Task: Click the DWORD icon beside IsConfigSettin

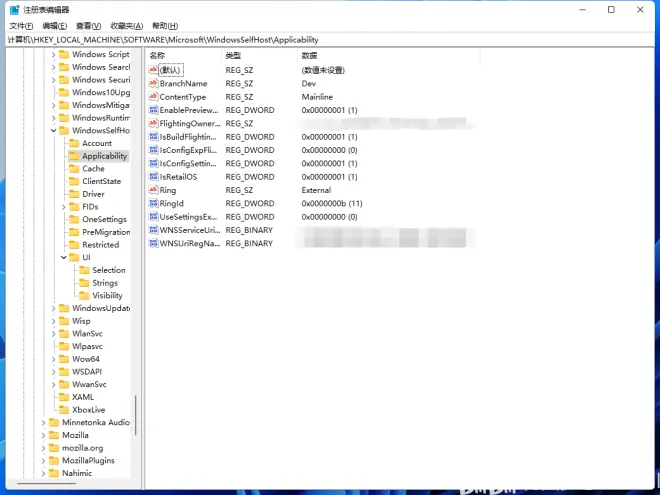Action: point(153,163)
